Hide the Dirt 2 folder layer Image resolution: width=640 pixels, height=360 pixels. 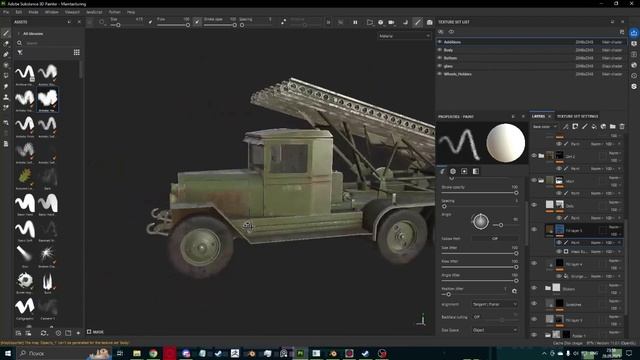coord(534,156)
